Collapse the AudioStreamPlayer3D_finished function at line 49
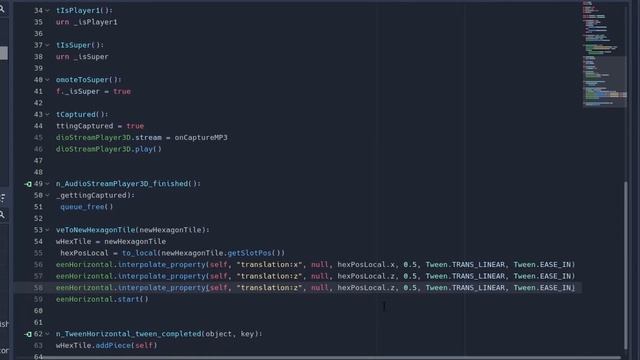 (x=47, y=184)
